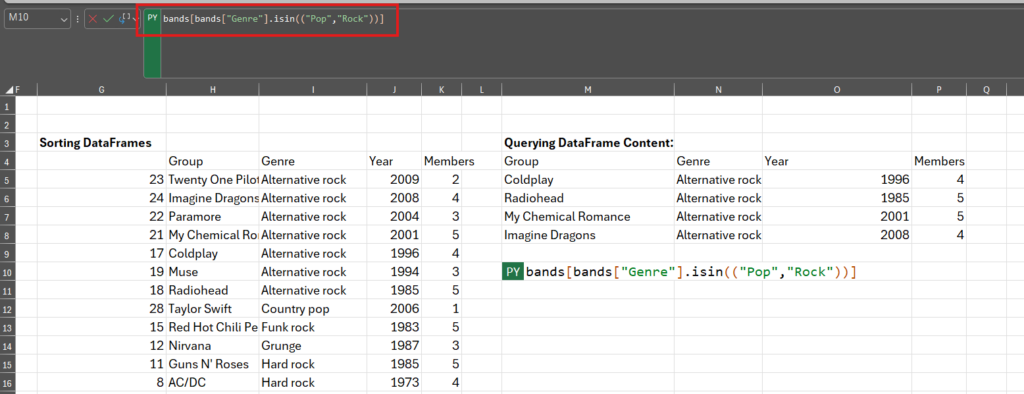Click the 'Twenty One Pilot' cell
Screen dimensions: 1024x394
point(213,179)
